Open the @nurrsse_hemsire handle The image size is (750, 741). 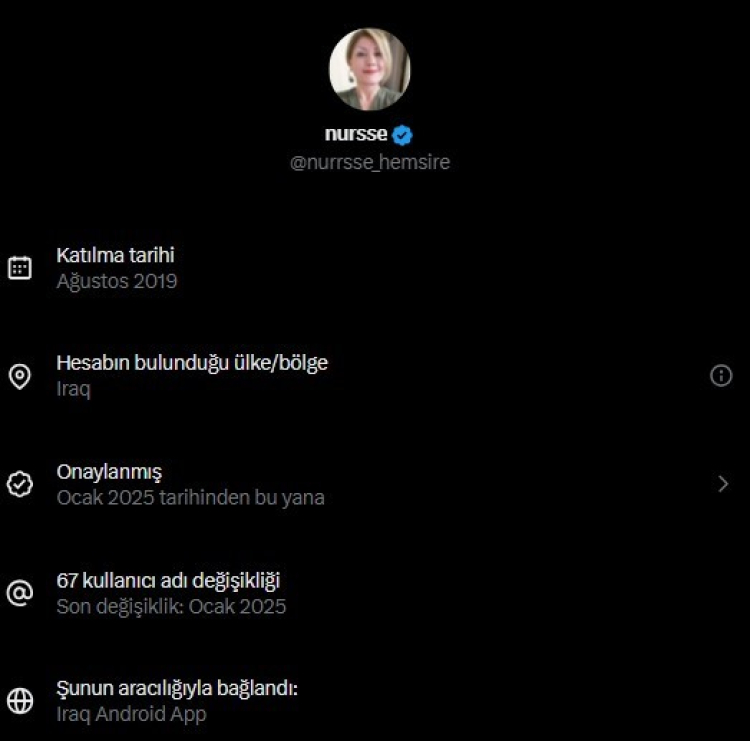pos(370,162)
